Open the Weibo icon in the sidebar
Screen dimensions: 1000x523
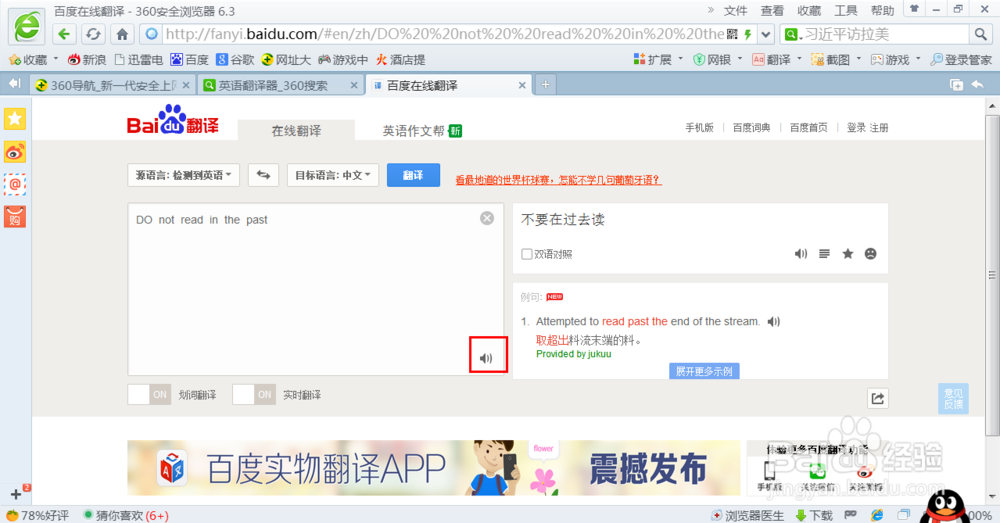tap(15, 152)
